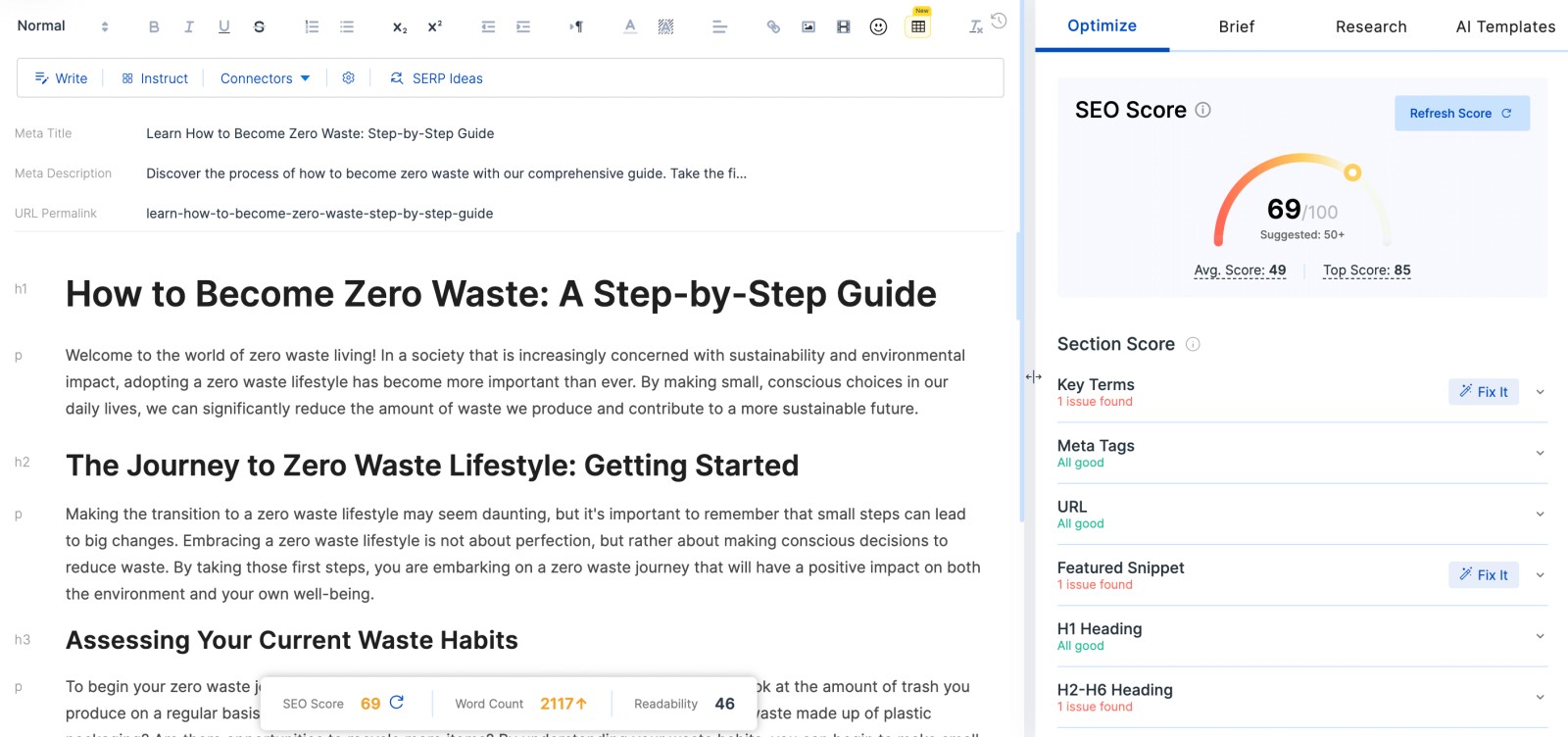Open the Research tab

[x=1370, y=26]
